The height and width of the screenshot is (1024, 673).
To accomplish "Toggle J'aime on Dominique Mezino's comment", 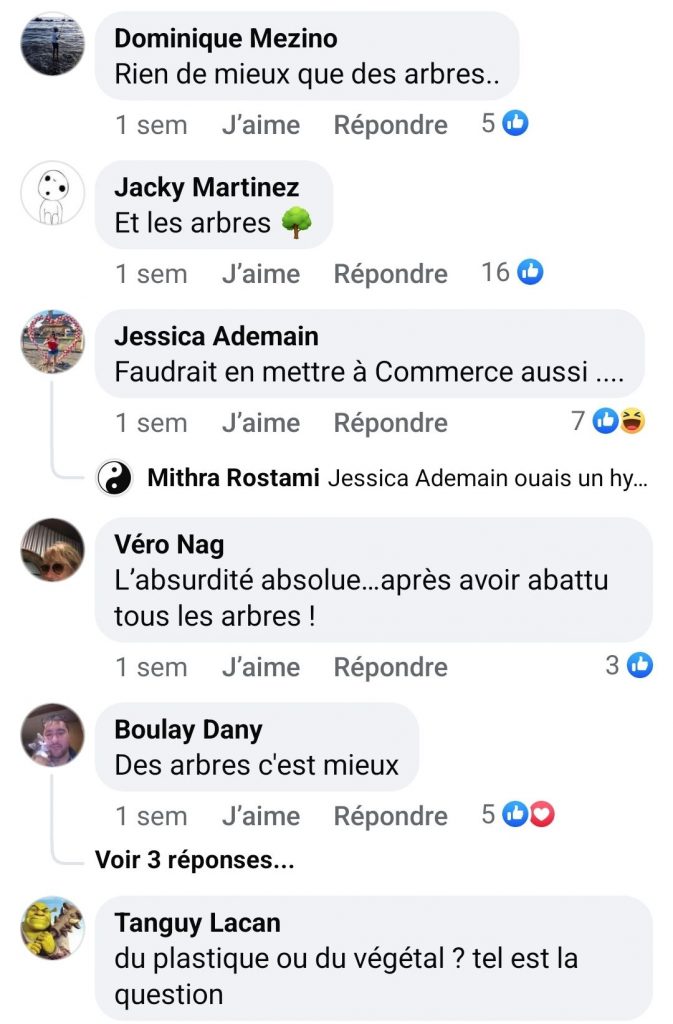I will click(260, 125).
